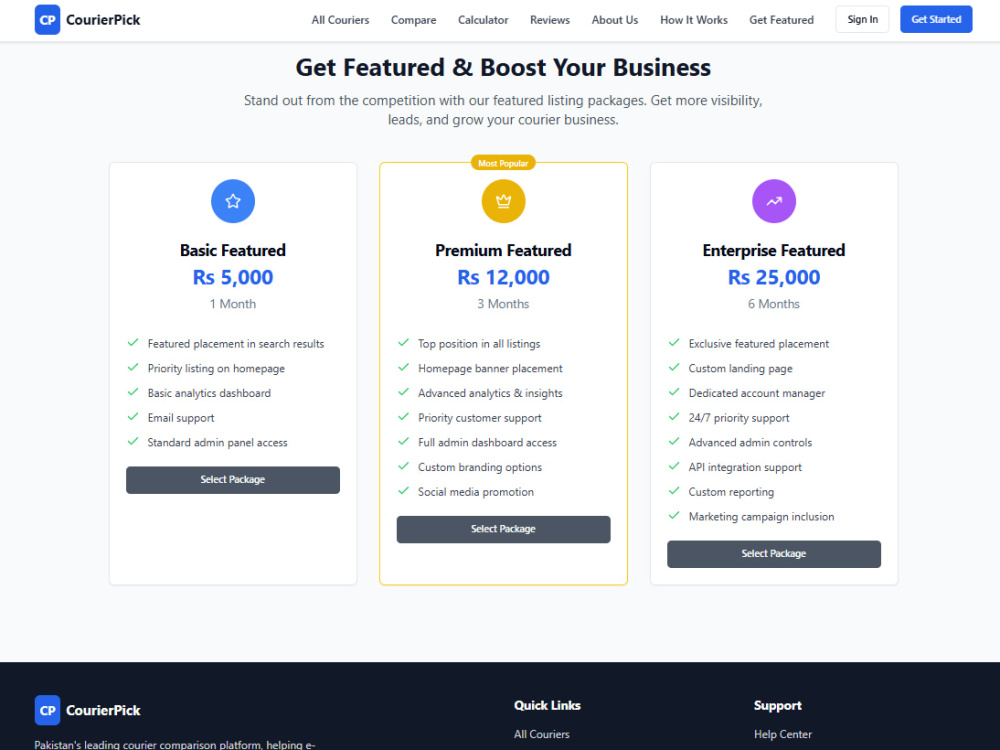Click checkmark beside Marketing campaign inclusion
Viewport: 1000px width, 750px height.
click(673, 516)
